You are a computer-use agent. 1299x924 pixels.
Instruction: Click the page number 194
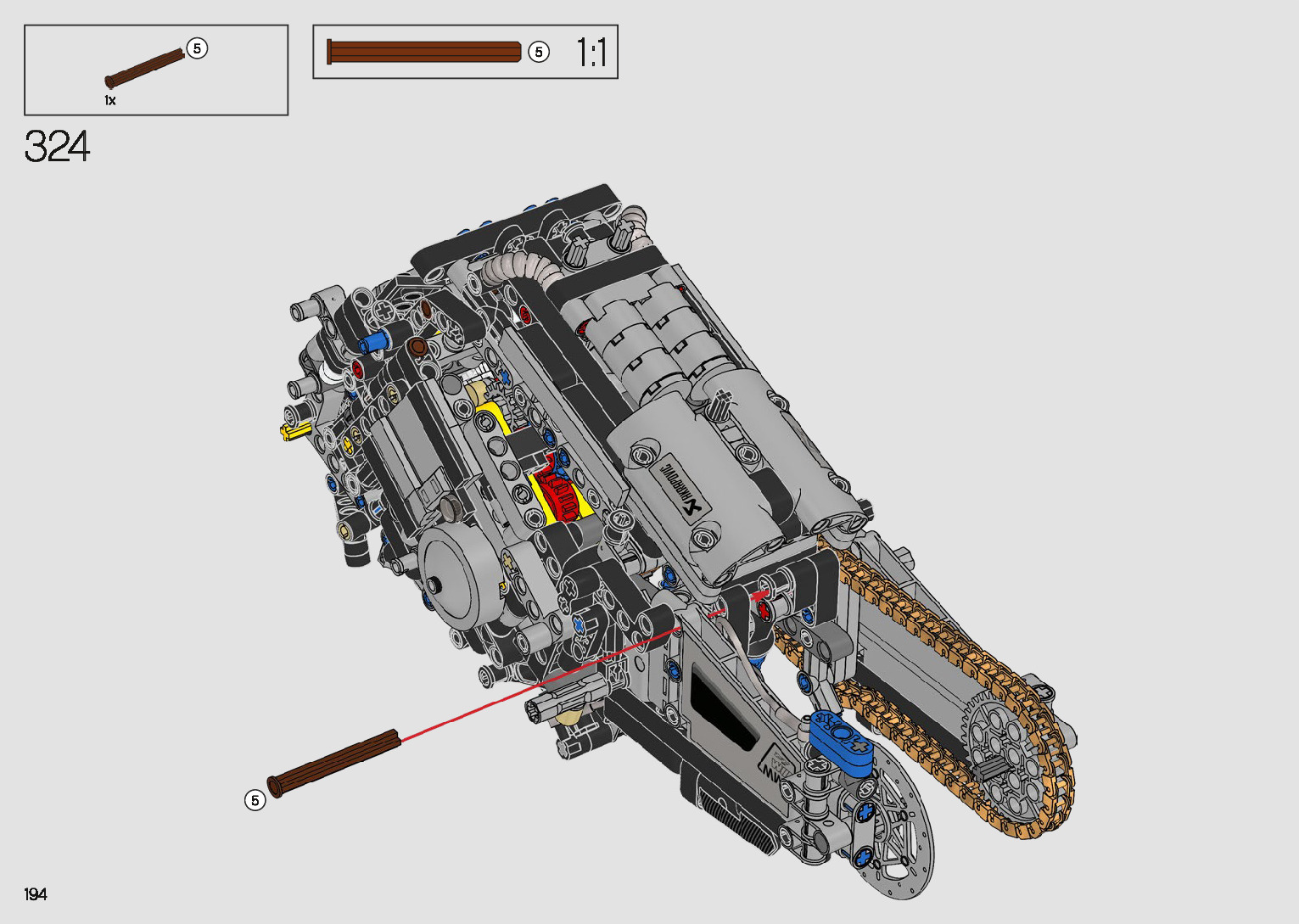36,894
